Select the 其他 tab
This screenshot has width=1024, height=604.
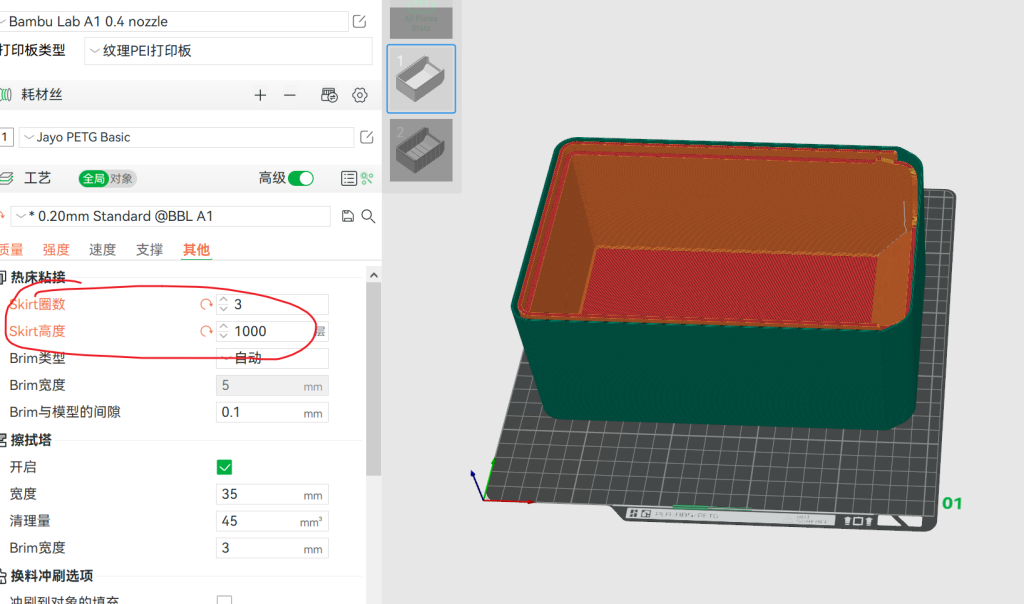tap(196, 250)
